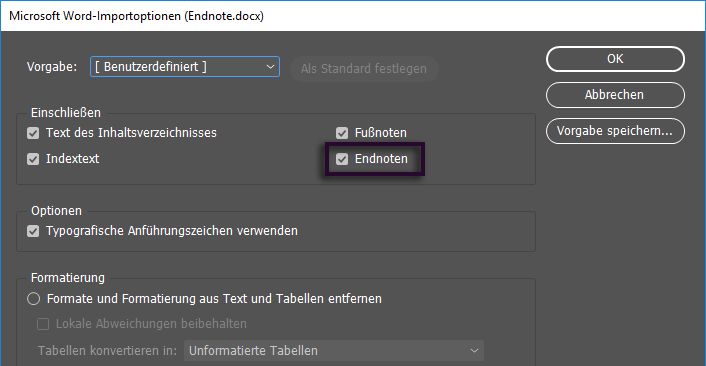
Task: Click the Vorgabe: label
Action: pos(52,67)
